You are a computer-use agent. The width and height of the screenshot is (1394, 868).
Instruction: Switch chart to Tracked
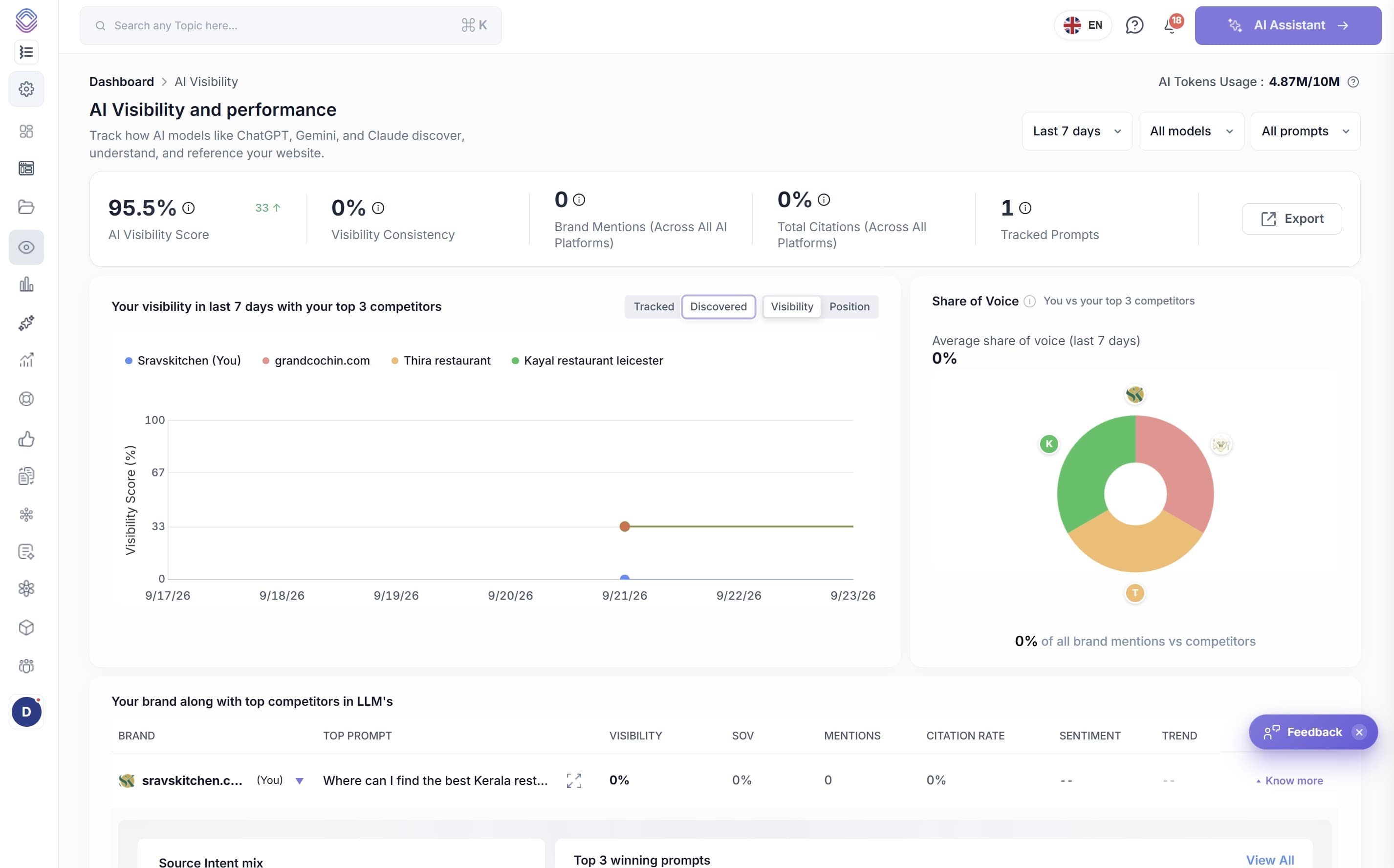point(653,306)
